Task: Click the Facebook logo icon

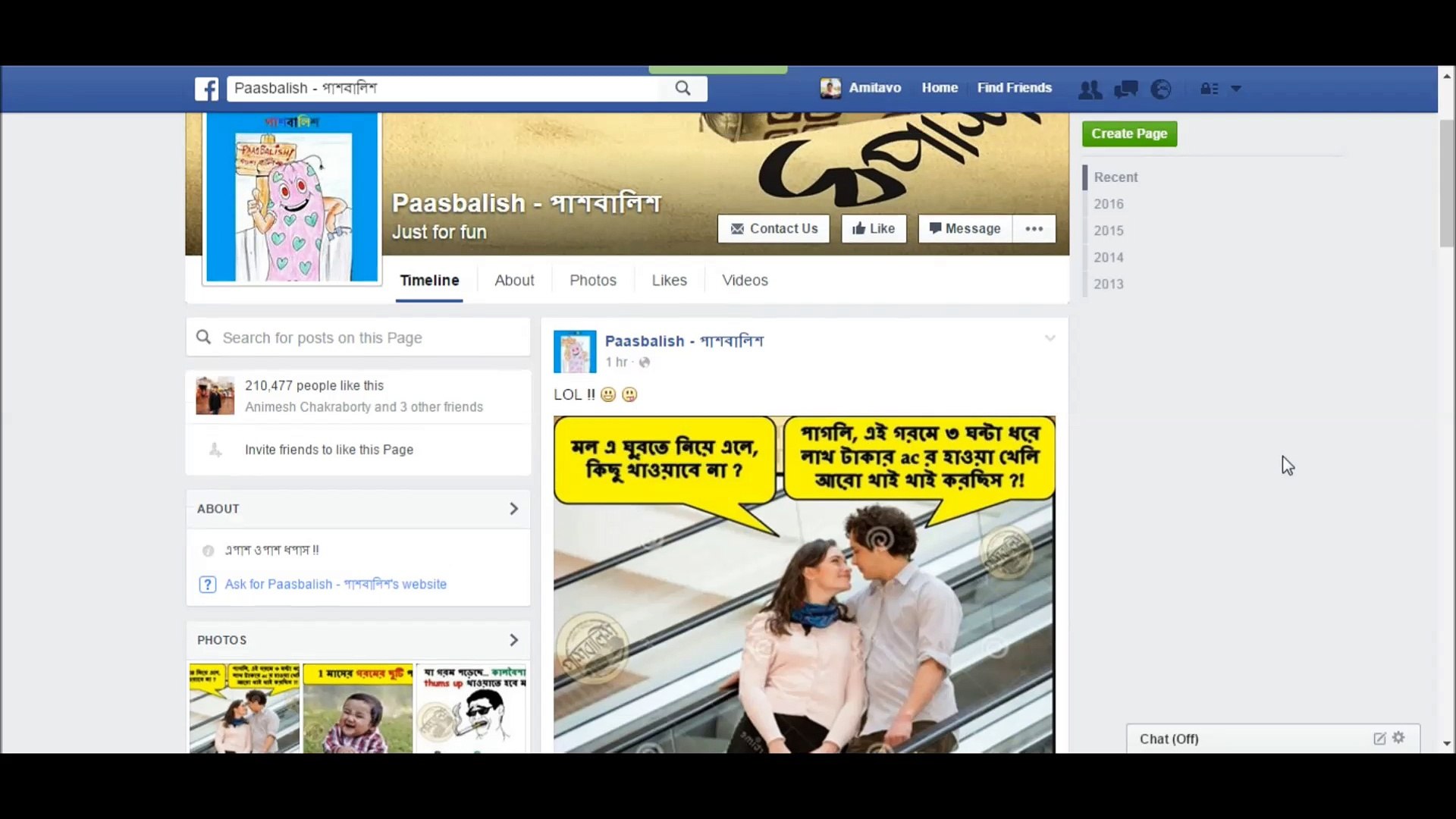Action: click(x=206, y=89)
